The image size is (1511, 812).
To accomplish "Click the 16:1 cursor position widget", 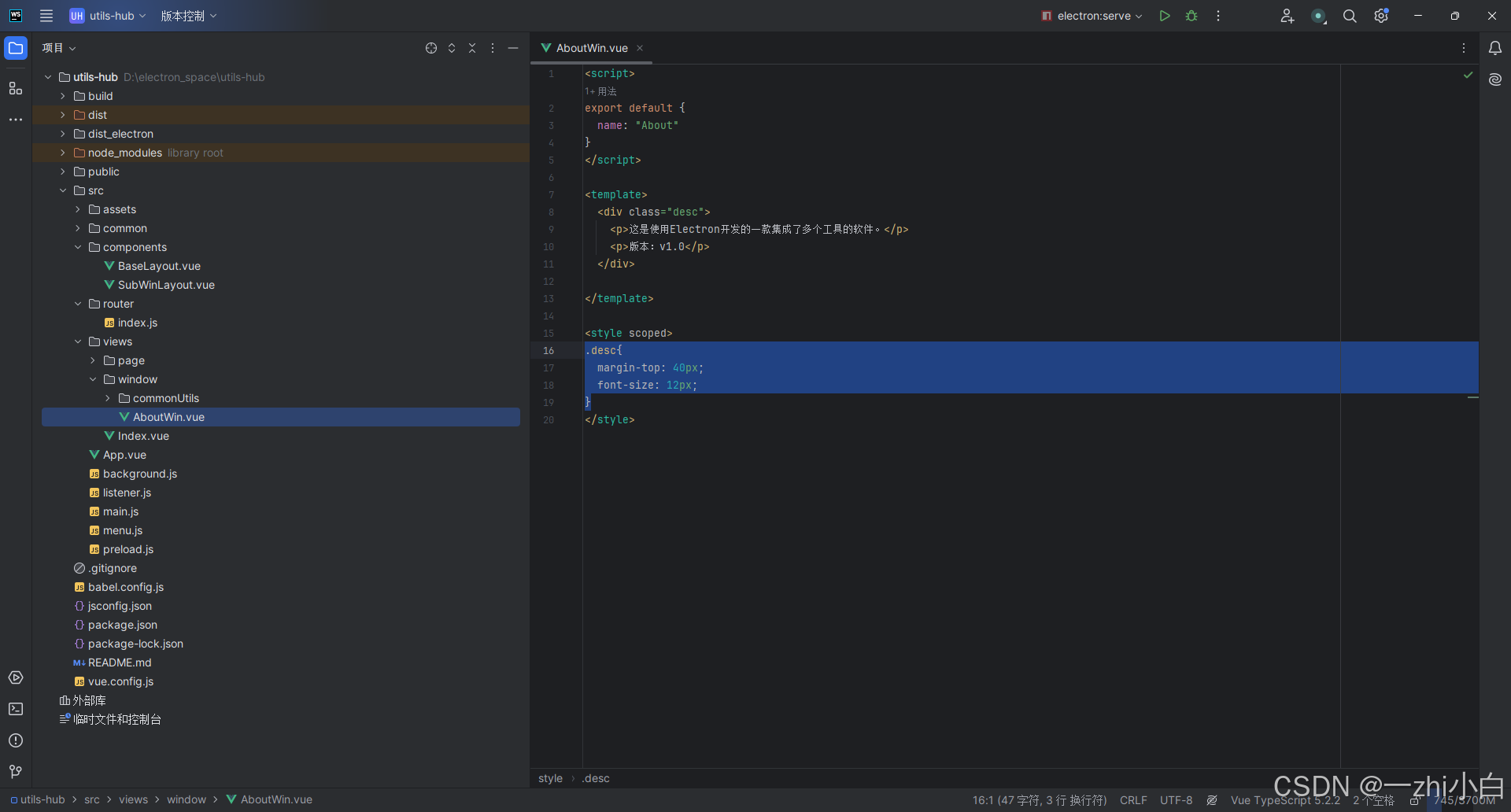I will (x=1039, y=800).
